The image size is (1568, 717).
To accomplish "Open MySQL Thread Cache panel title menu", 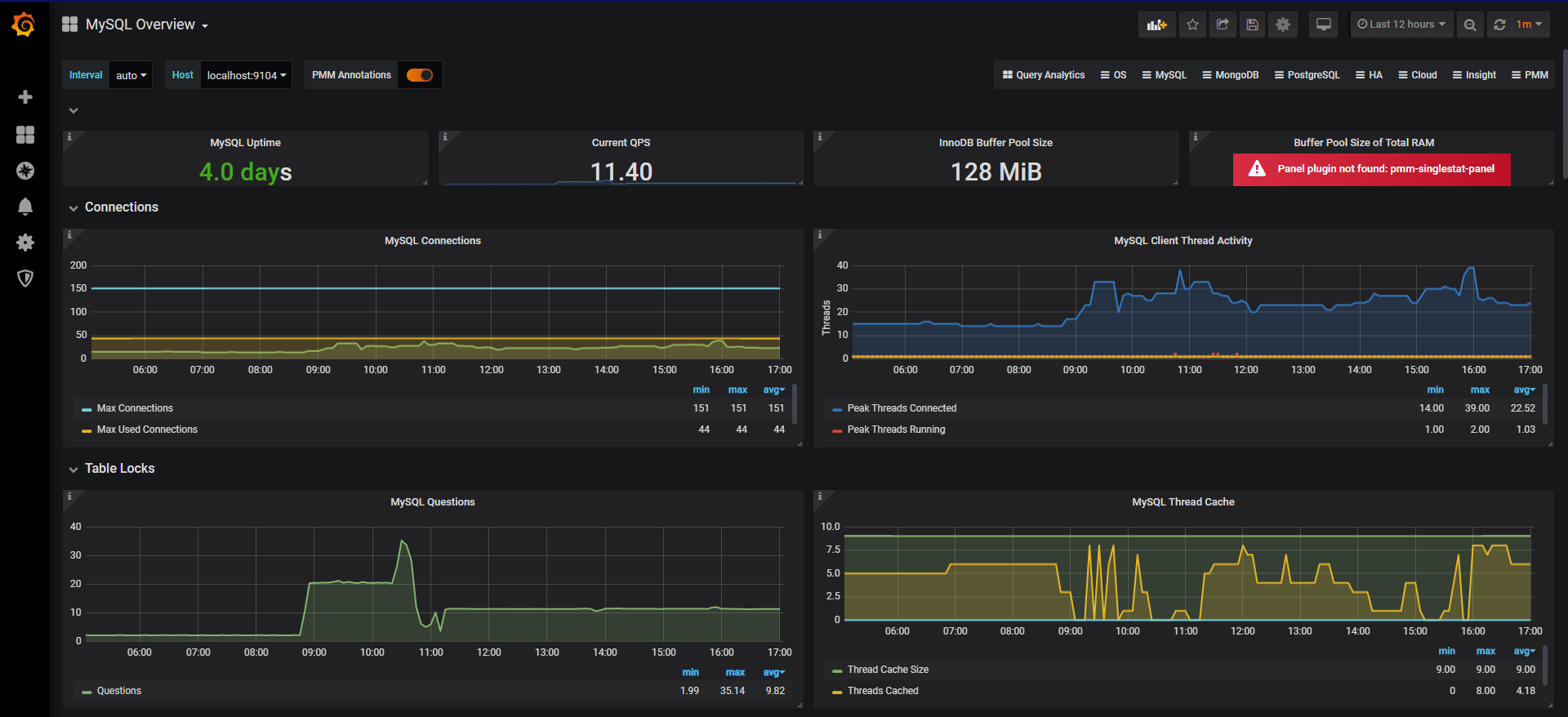I will (1183, 502).
